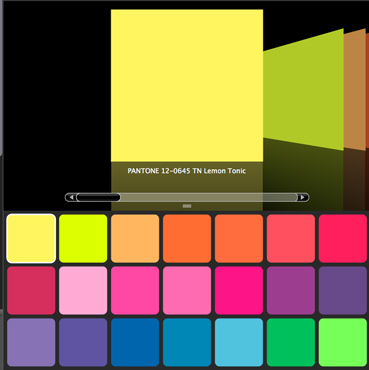The image size is (369, 370).
Task: Click the coverflow scrollbar thumb
Action: [x=98, y=197]
